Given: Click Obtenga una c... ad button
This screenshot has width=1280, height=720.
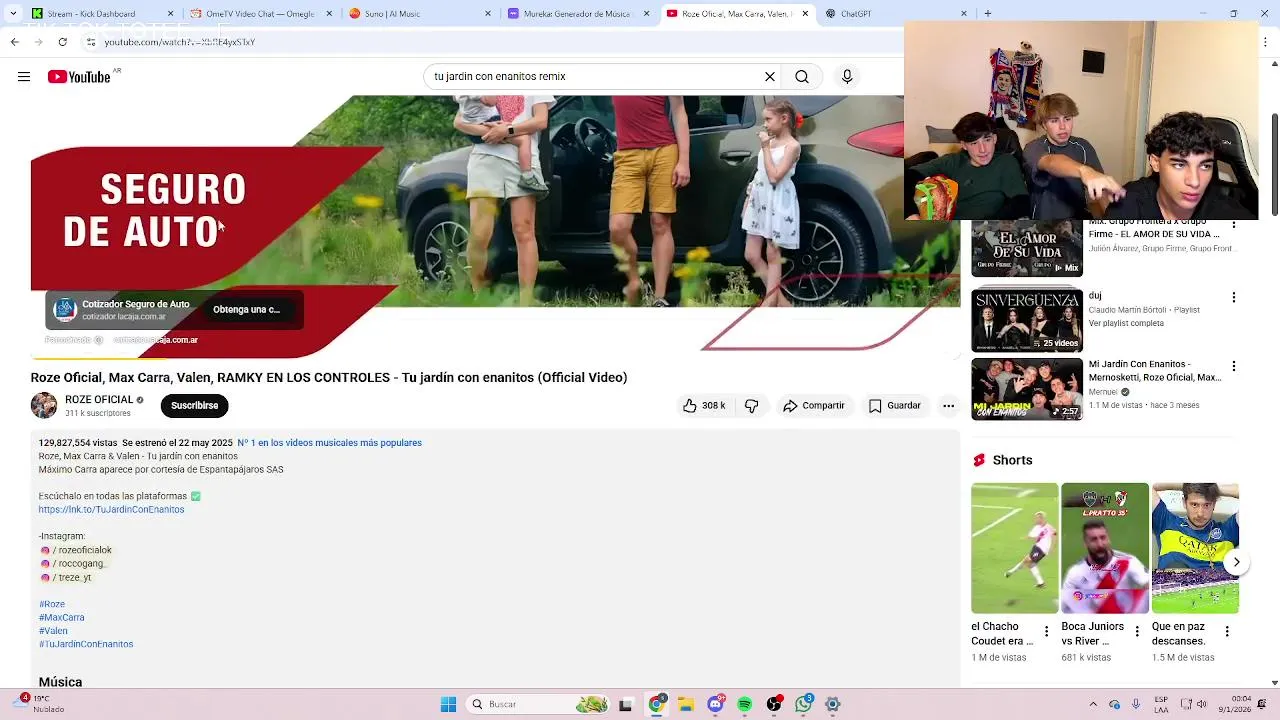Looking at the screenshot, I should pyautogui.click(x=246, y=310).
